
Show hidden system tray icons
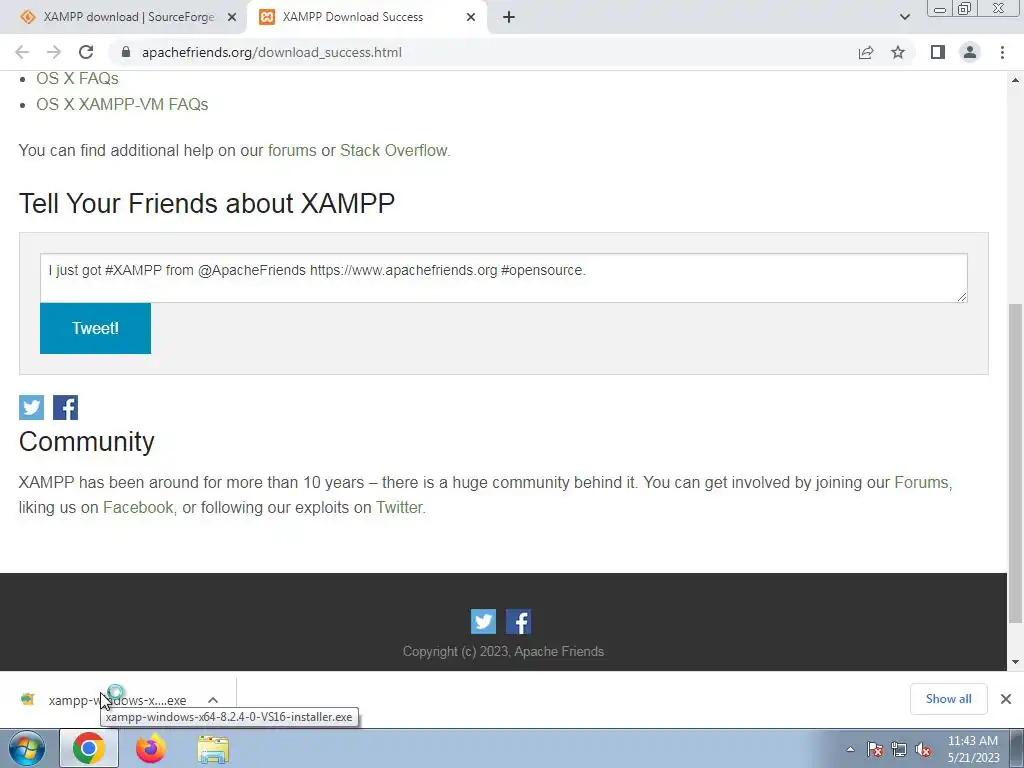point(850,749)
